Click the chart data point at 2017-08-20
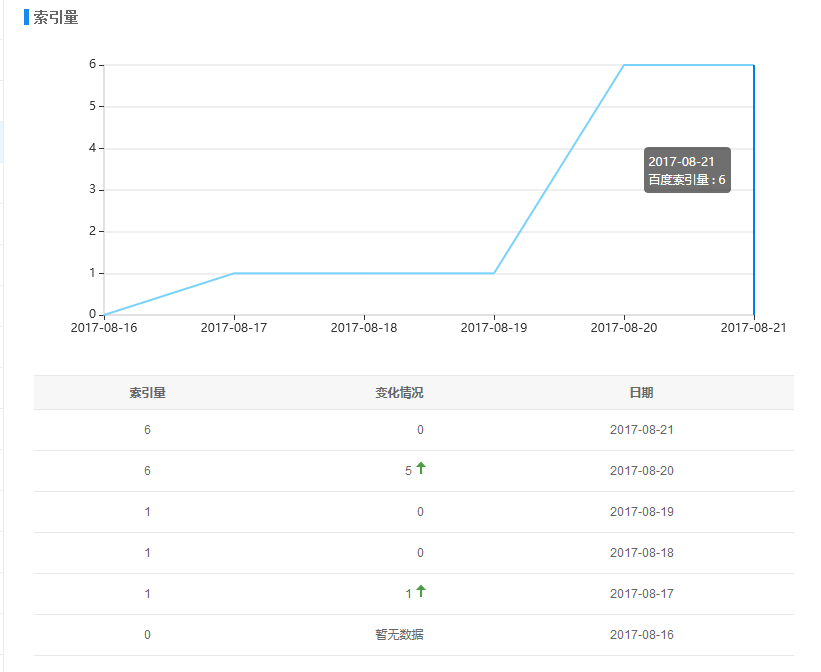The image size is (821, 672). pyautogui.click(x=624, y=65)
